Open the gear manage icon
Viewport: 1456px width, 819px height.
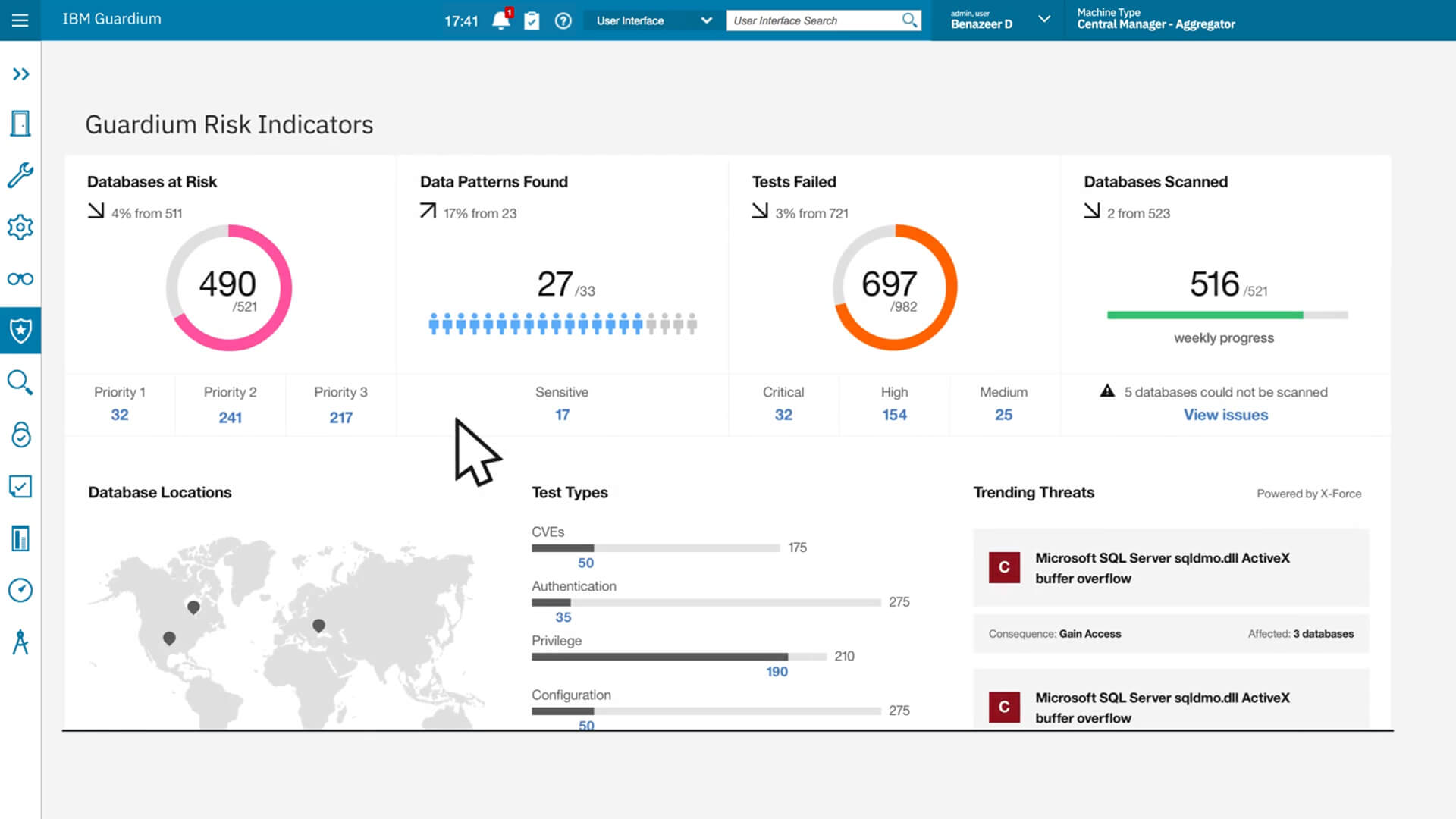click(x=20, y=227)
